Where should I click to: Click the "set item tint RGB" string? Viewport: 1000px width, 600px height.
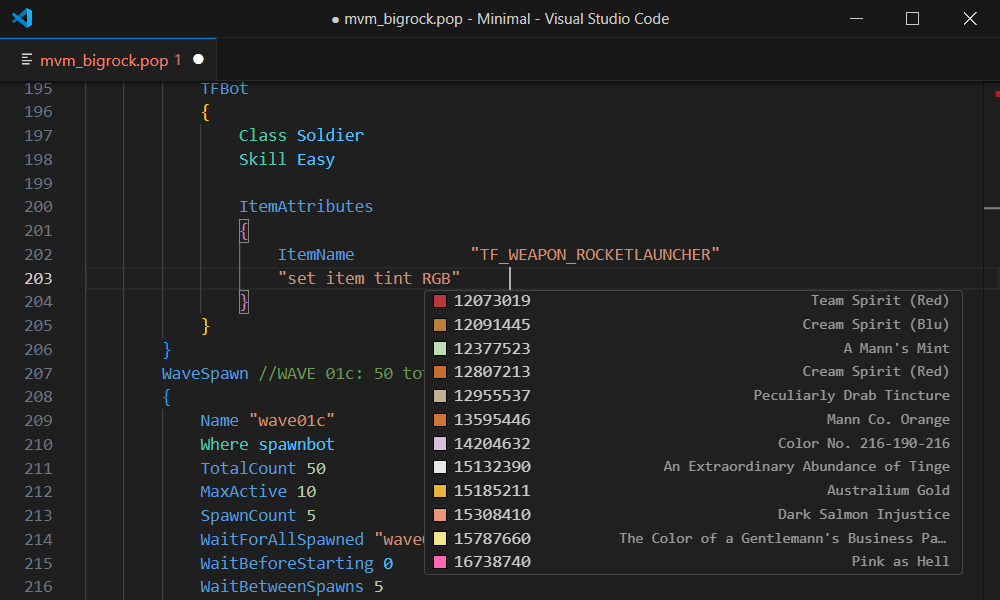pos(369,279)
